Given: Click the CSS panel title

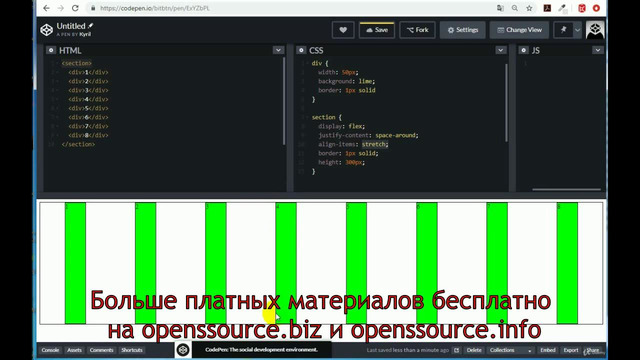Looking at the screenshot, I should [316, 50].
